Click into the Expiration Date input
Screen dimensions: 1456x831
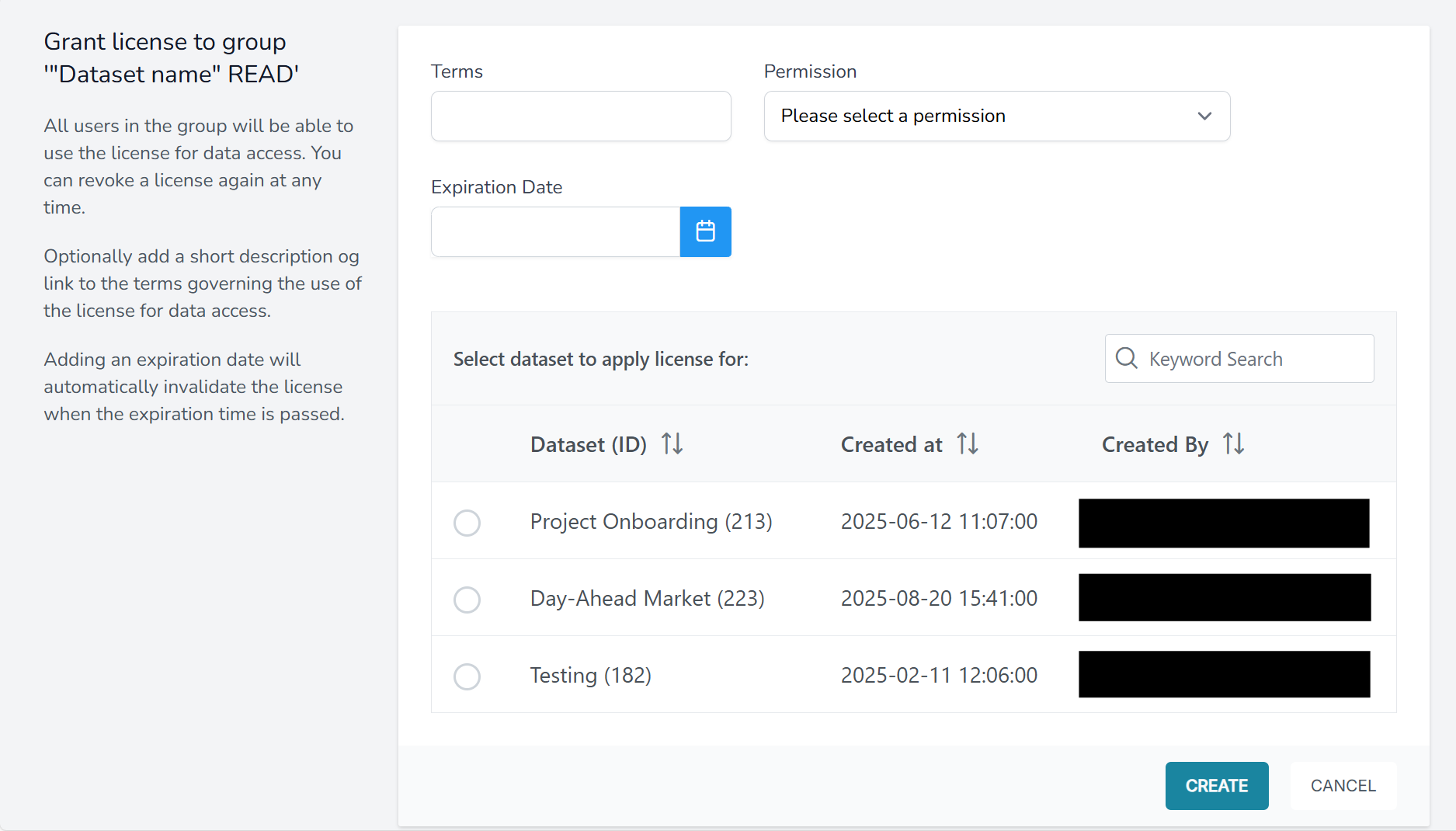coord(555,231)
